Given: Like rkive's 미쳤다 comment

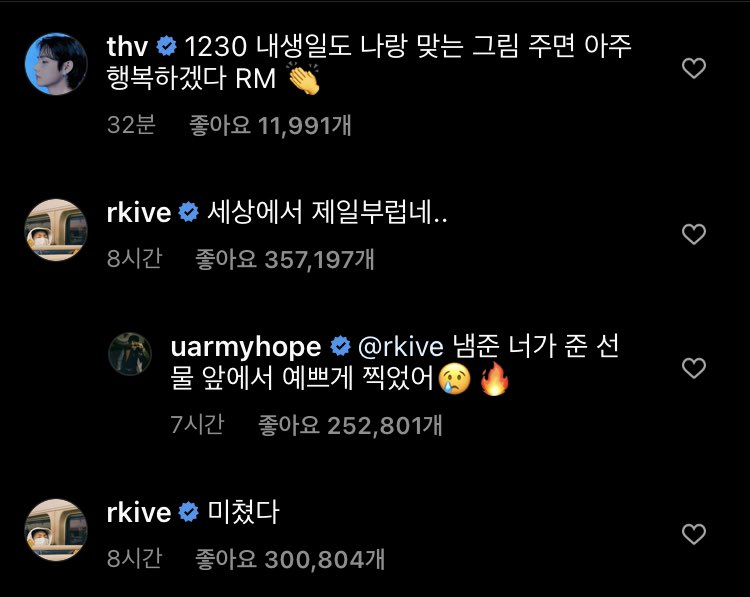Looking at the screenshot, I should [x=694, y=534].
